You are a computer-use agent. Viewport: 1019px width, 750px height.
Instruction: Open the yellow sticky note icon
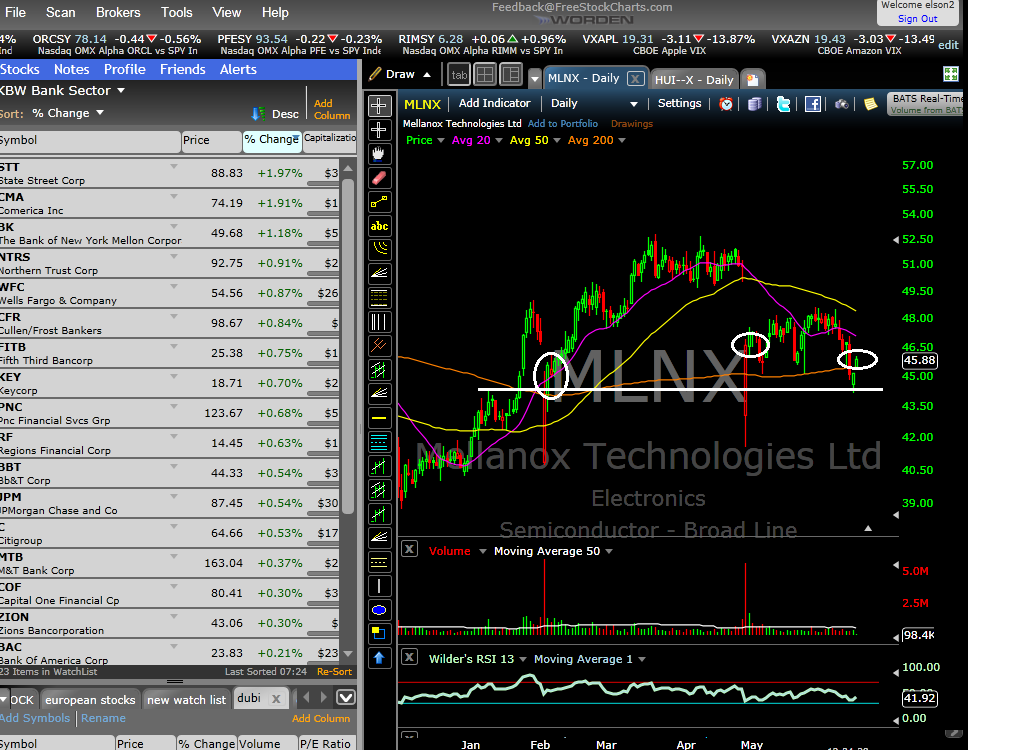point(870,104)
